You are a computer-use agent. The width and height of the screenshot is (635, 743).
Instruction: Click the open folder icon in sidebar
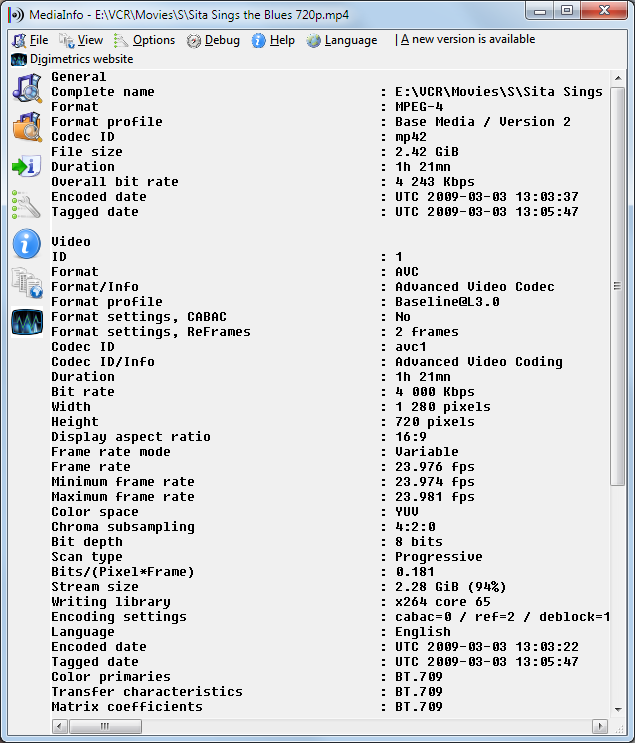pyautogui.click(x=27, y=127)
